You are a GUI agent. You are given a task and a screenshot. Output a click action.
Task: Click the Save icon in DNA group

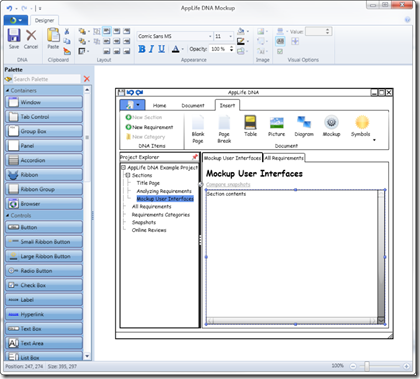[14, 35]
